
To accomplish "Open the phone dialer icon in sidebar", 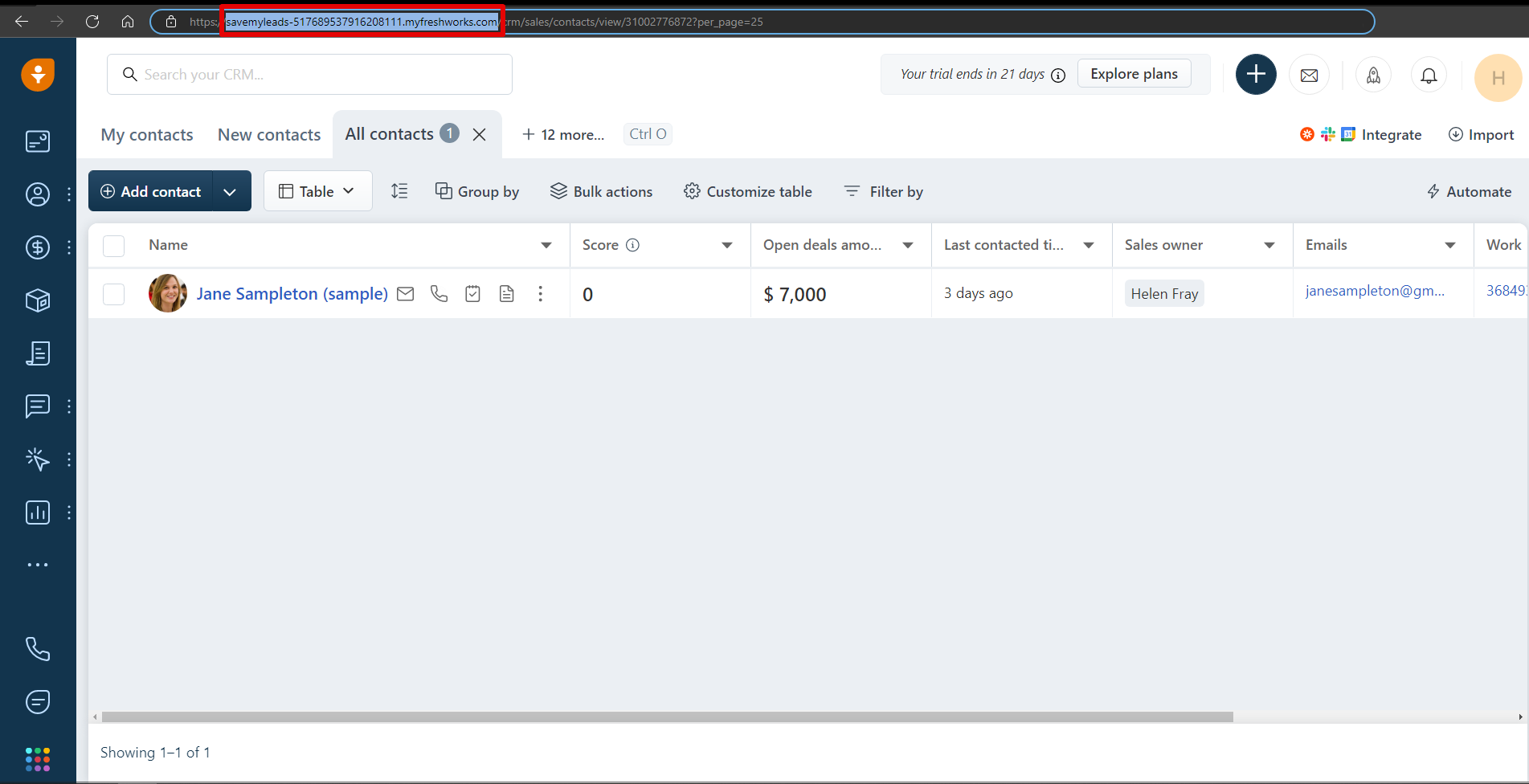I will (38, 649).
